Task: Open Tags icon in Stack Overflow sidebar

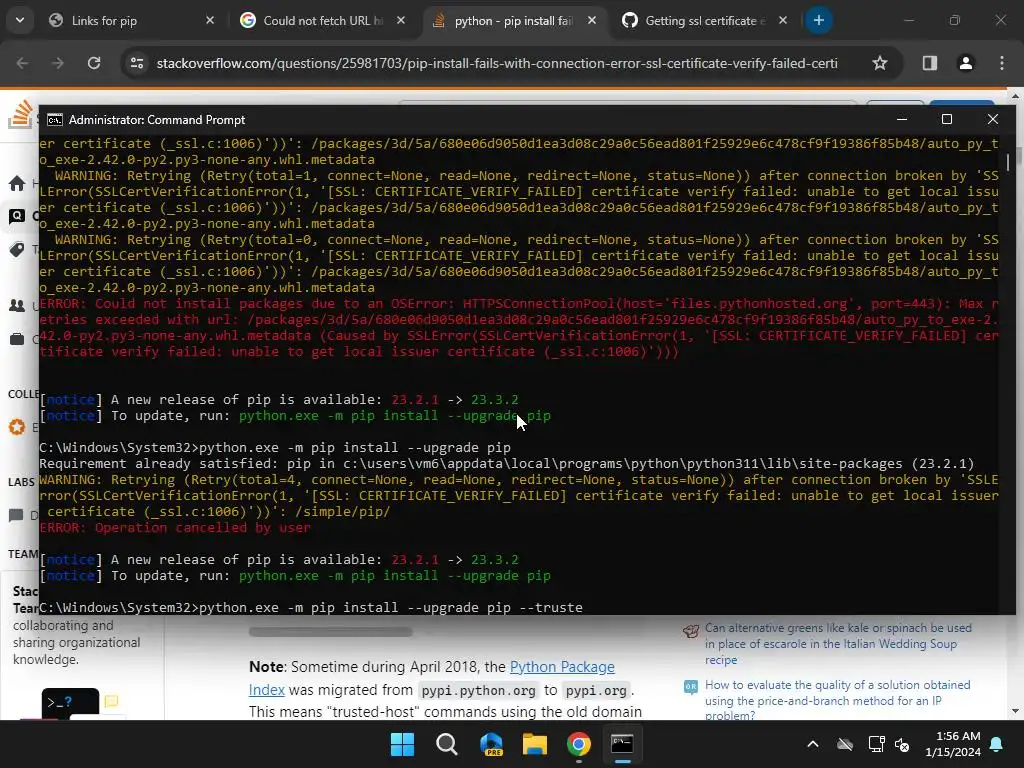Action: pos(17,249)
